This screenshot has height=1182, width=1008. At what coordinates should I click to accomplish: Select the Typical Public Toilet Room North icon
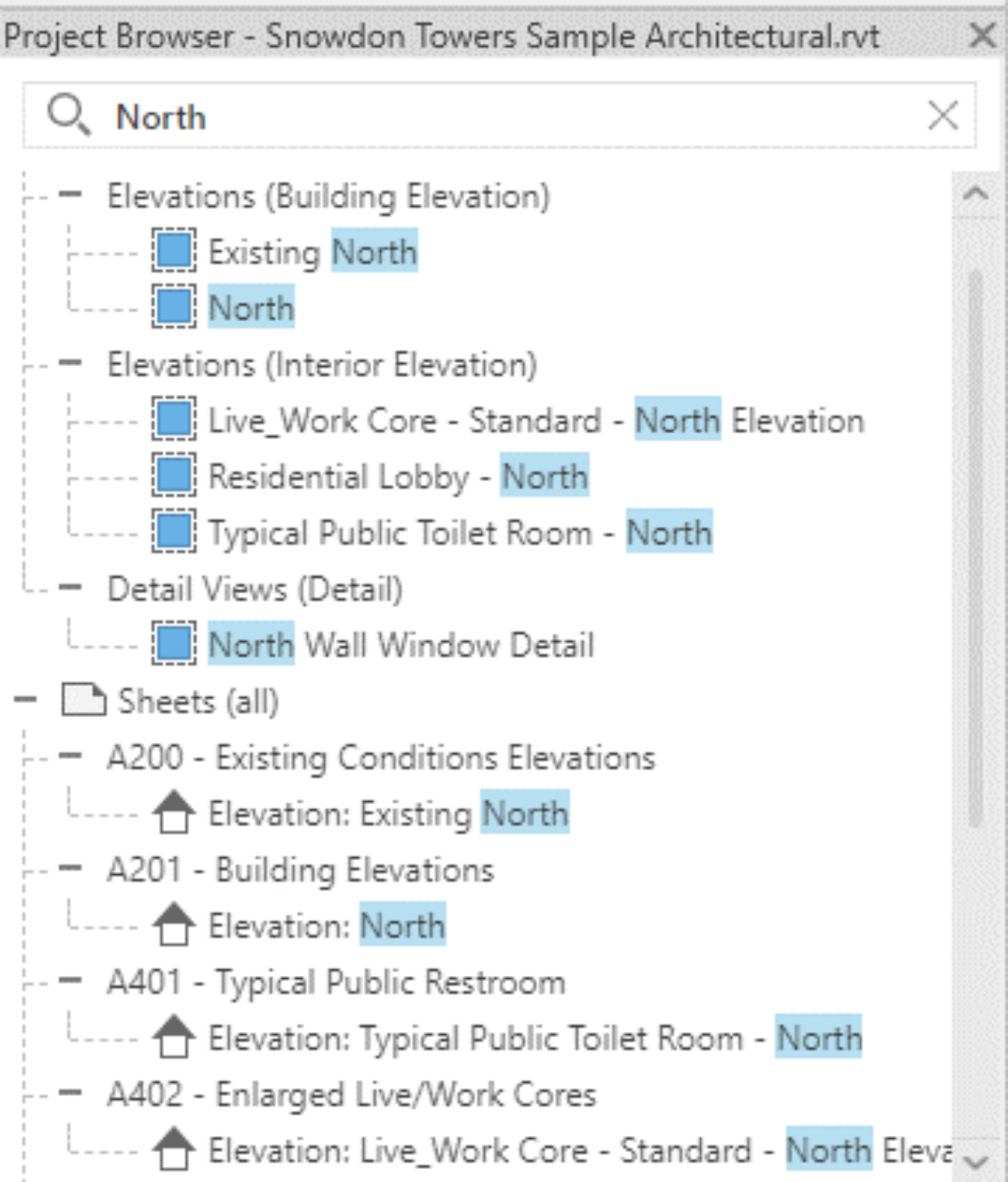click(x=172, y=532)
